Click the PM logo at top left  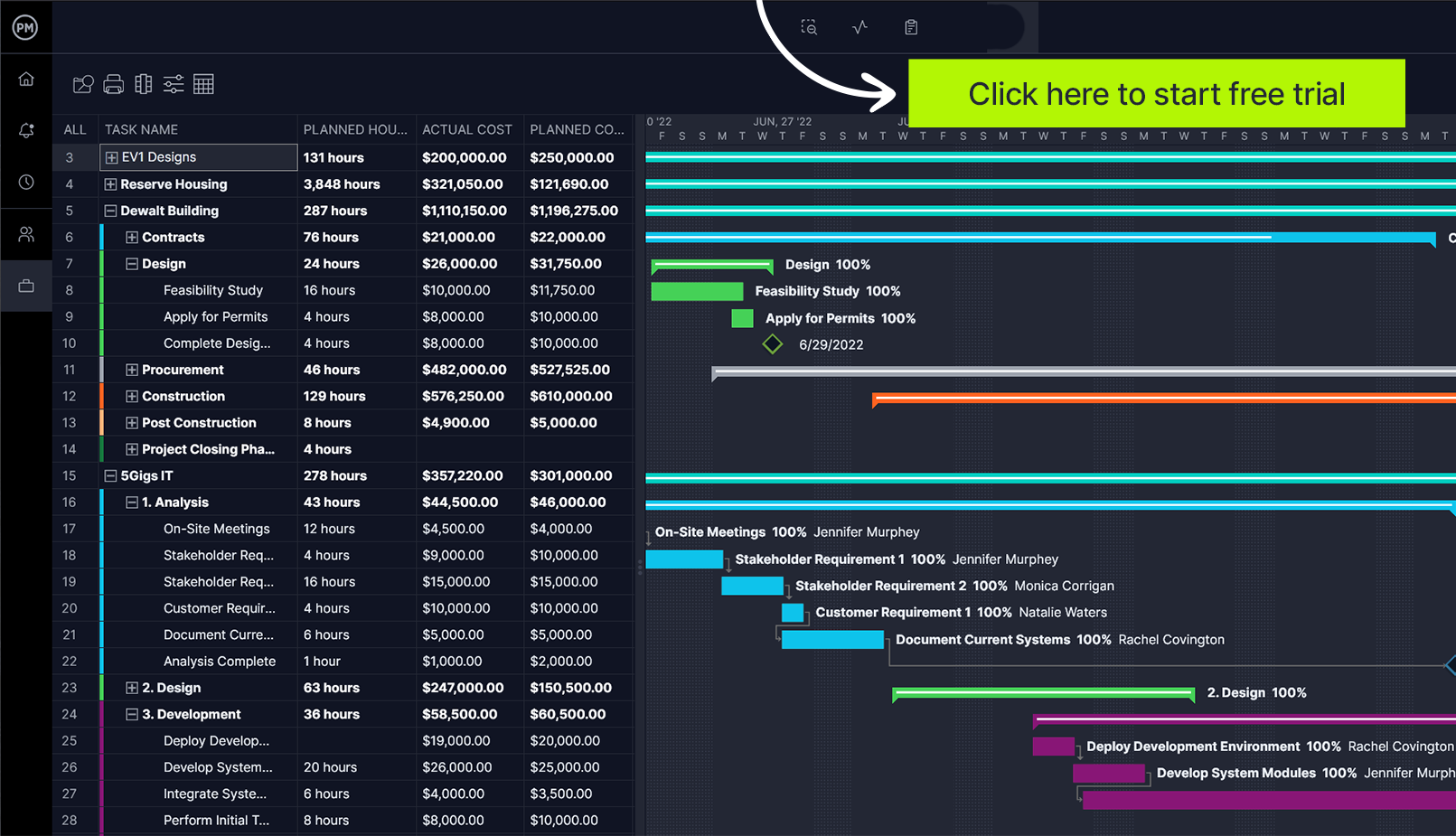(26, 27)
